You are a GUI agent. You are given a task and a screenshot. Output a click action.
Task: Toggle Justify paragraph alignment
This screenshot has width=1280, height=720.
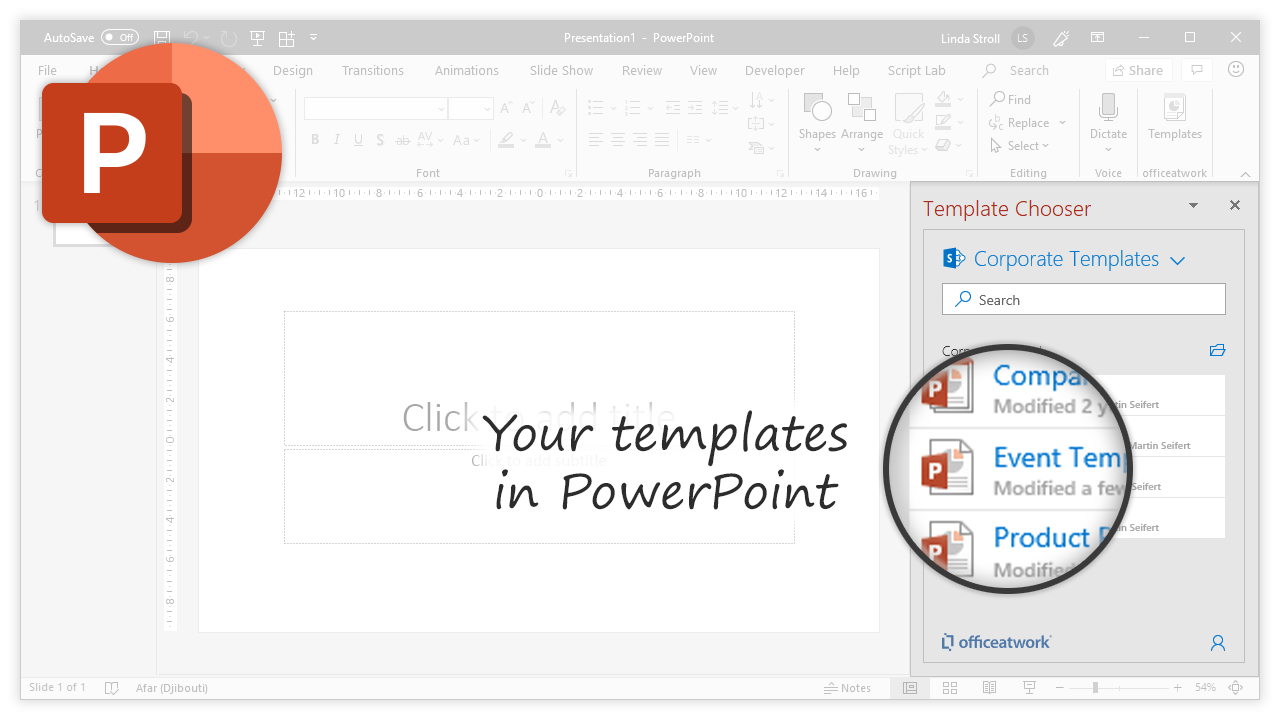point(662,140)
